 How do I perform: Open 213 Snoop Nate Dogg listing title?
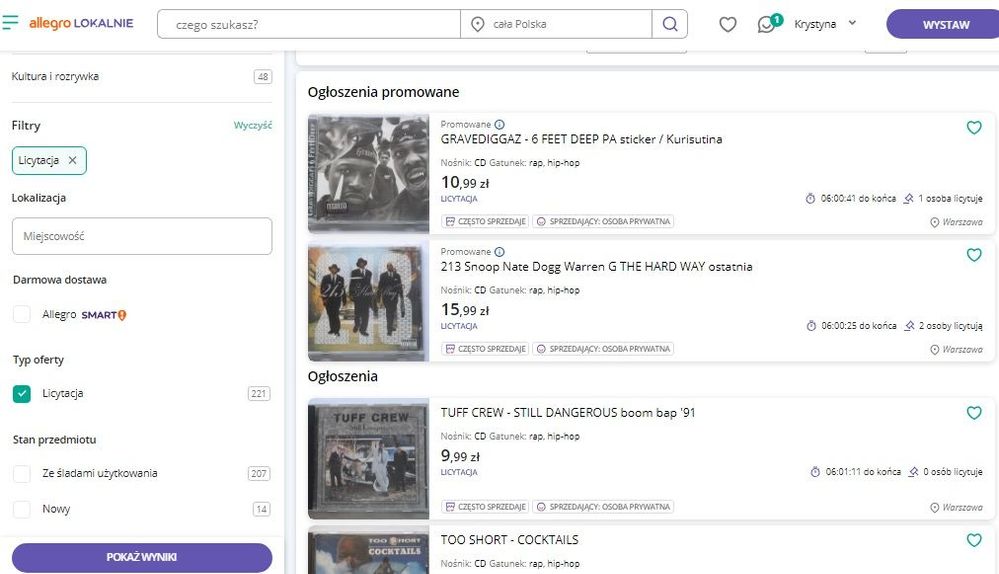[596, 267]
